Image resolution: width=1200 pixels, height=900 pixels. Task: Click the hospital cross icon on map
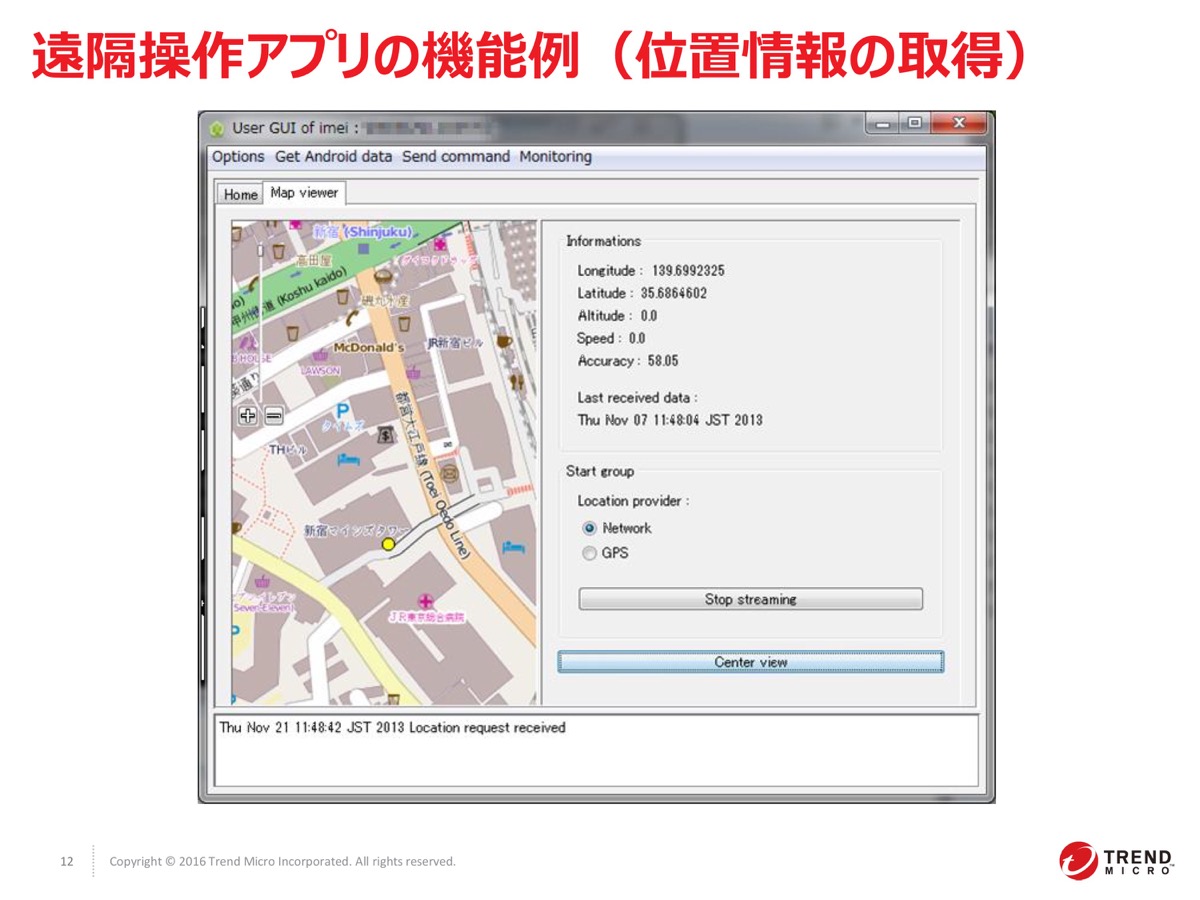pyautogui.click(x=427, y=600)
